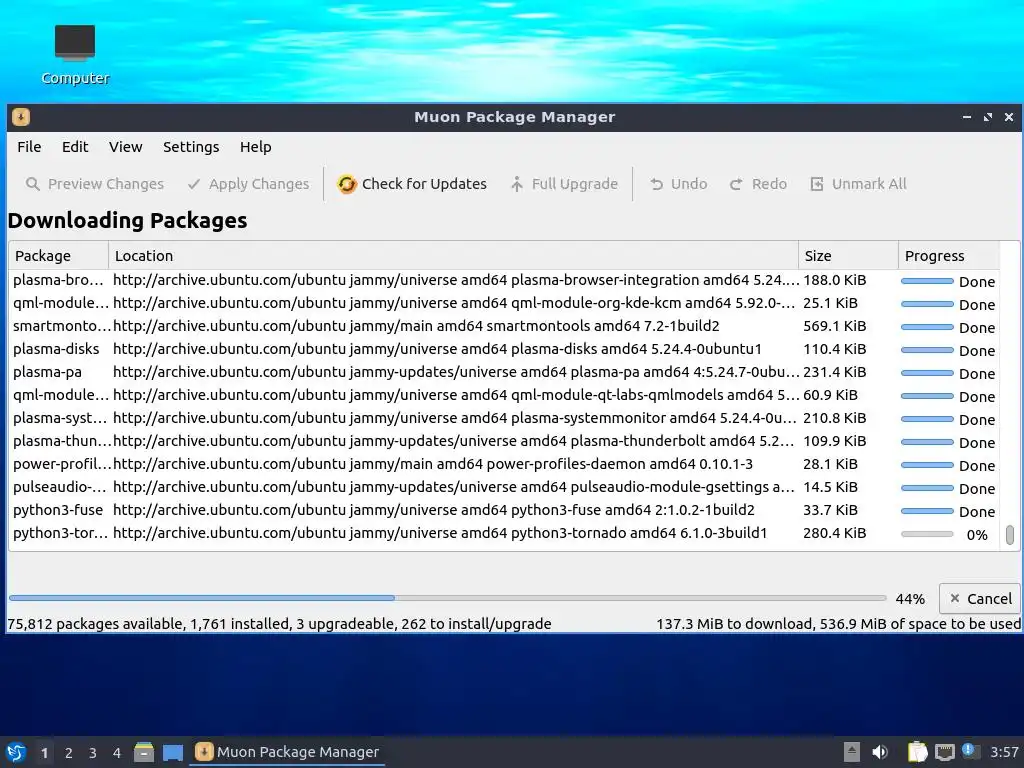The height and width of the screenshot is (768, 1024).
Task: Sort by the Package column header
Action: [x=58, y=255]
